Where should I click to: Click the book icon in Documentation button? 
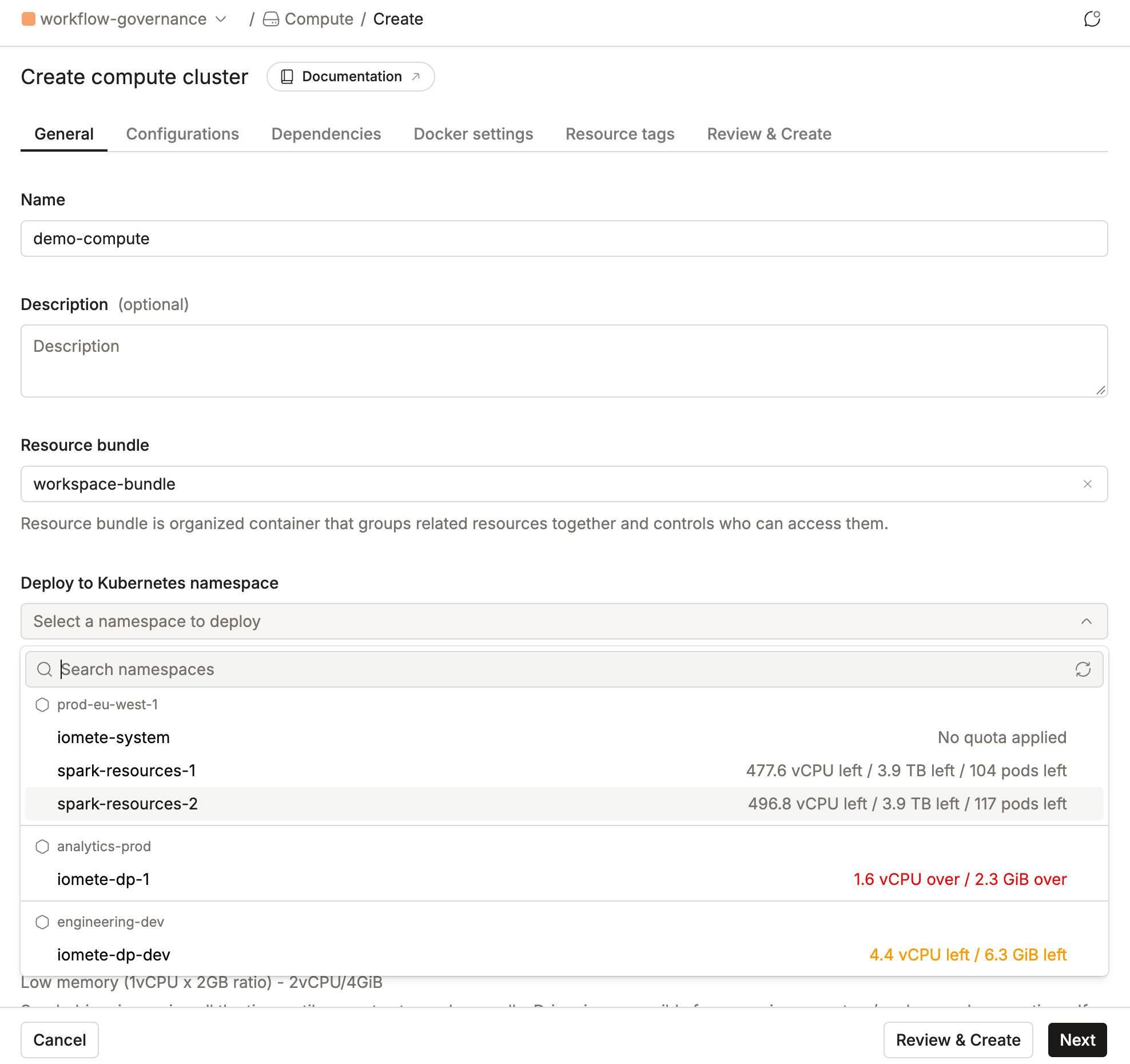[x=287, y=77]
